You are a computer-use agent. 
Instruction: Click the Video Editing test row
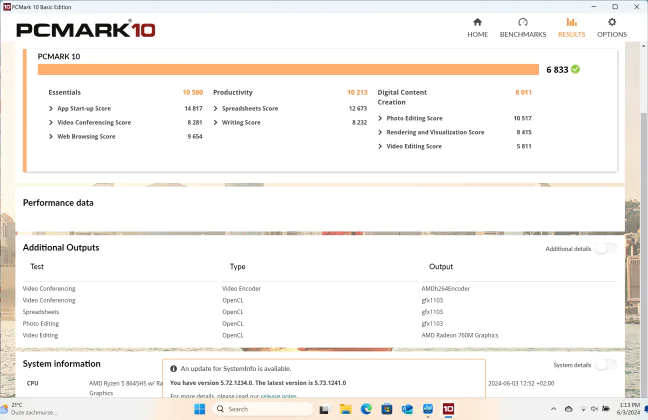pos(40,335)
